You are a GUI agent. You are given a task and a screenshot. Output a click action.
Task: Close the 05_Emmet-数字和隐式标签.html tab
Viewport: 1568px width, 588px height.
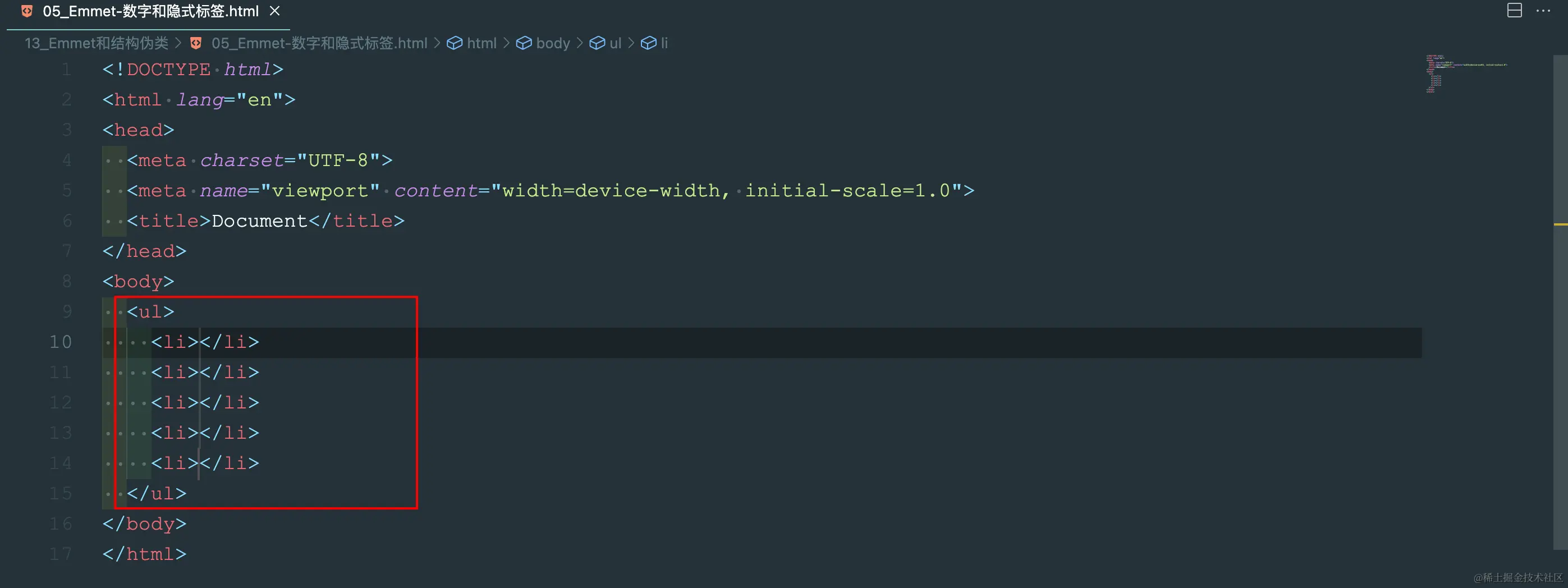pyautogui.click(x=274, y=11)
